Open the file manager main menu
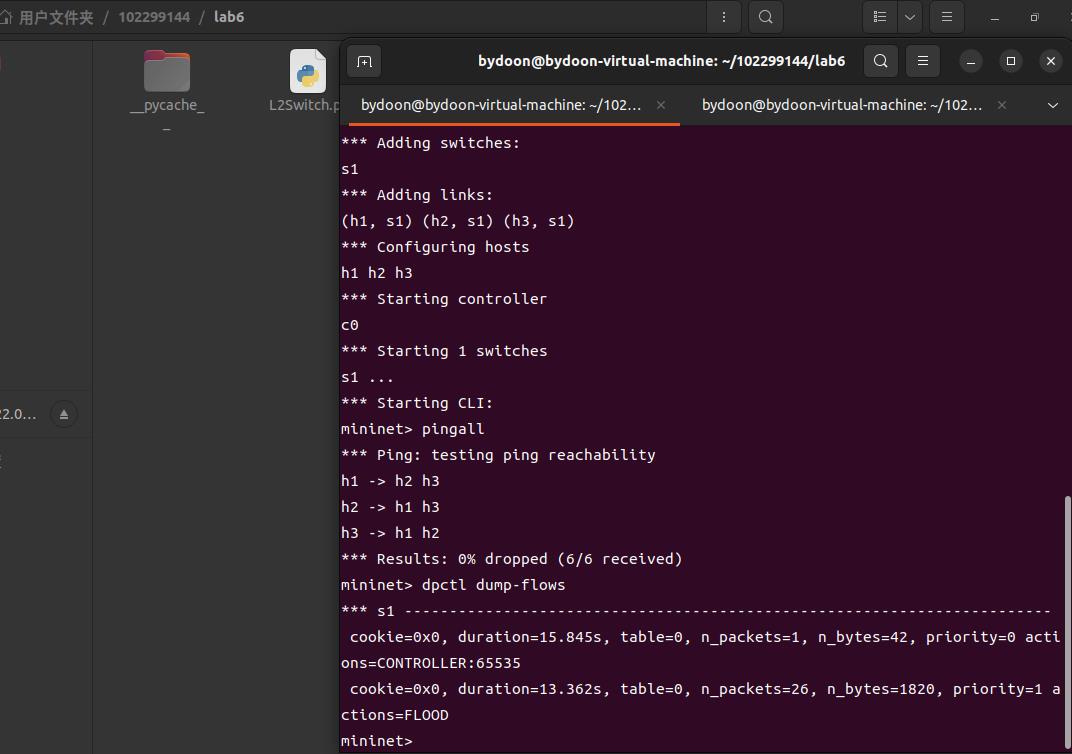This screenshot has width=1072, height=754. coord(947,17)
